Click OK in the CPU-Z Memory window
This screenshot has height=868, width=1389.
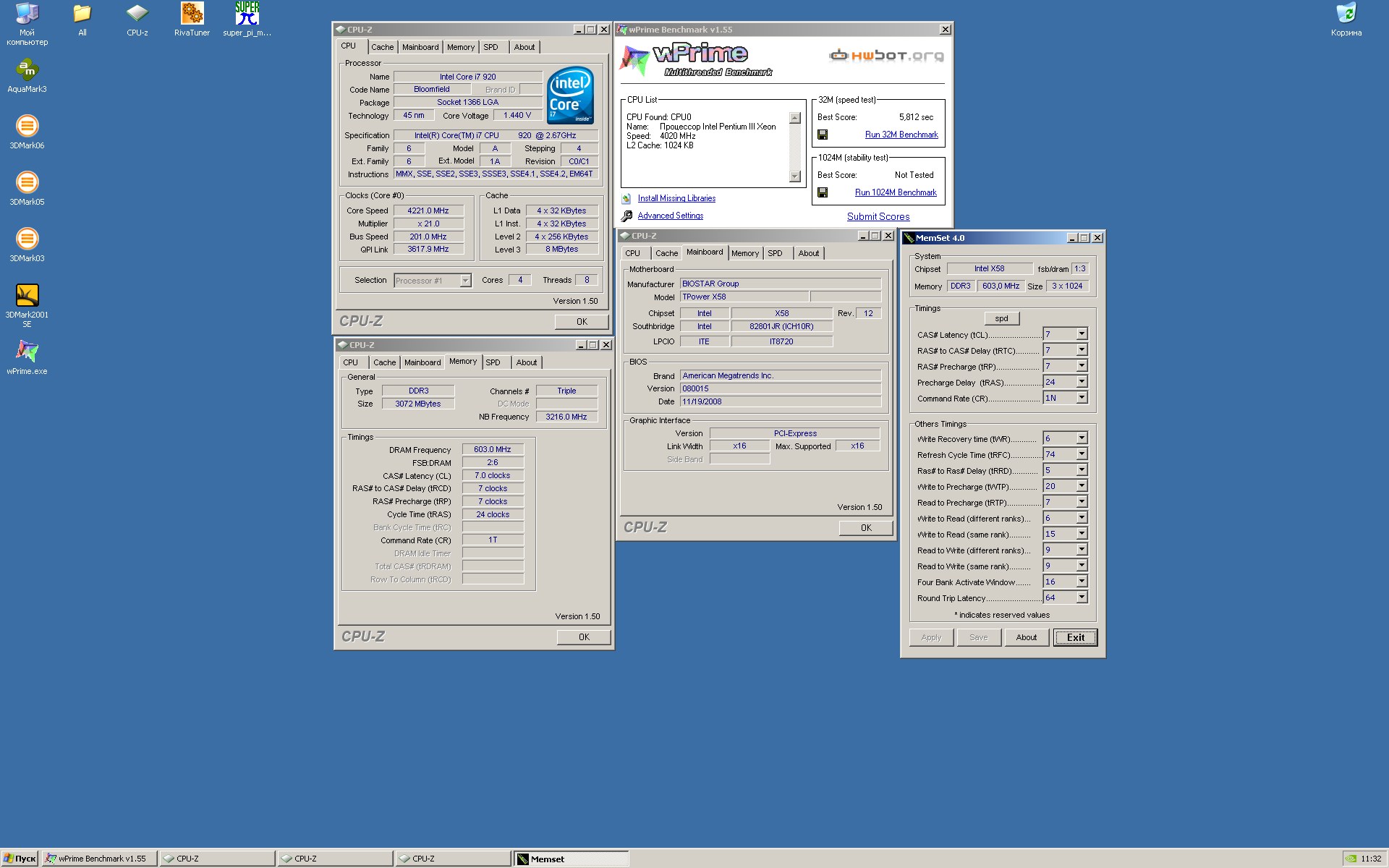click(584, 637)
